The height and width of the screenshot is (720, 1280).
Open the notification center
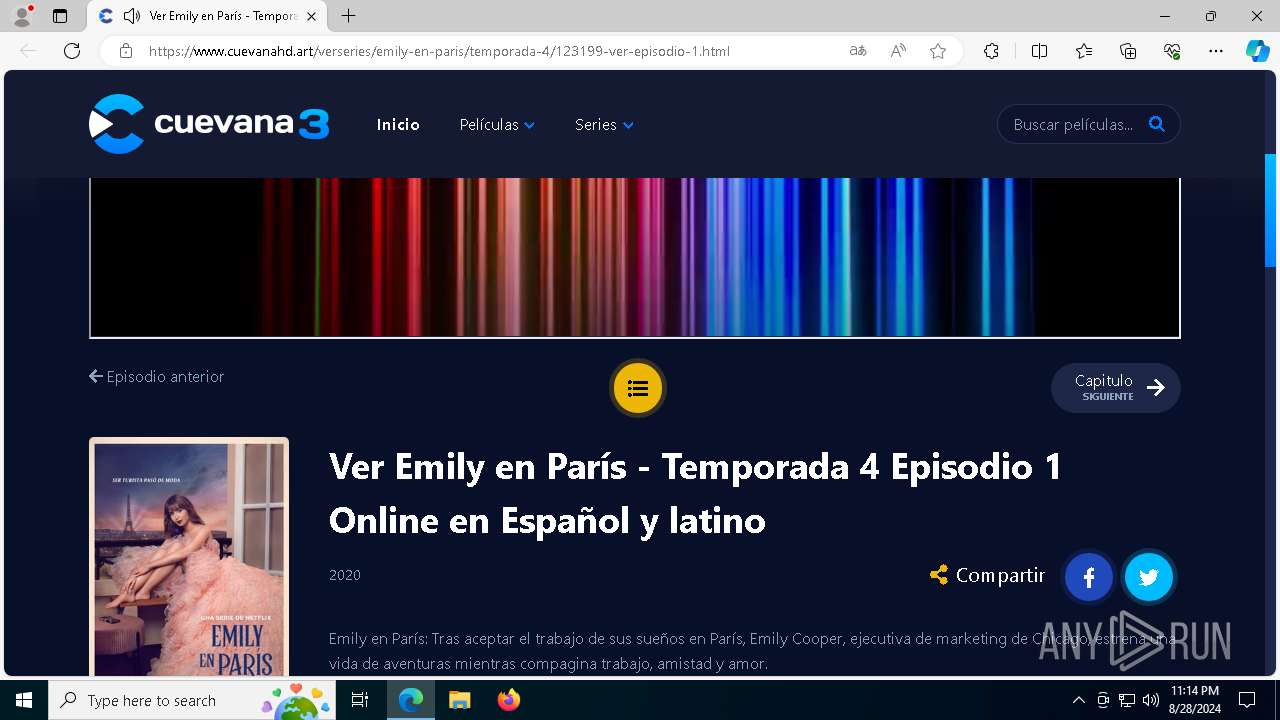click(x=1247, y=700)
